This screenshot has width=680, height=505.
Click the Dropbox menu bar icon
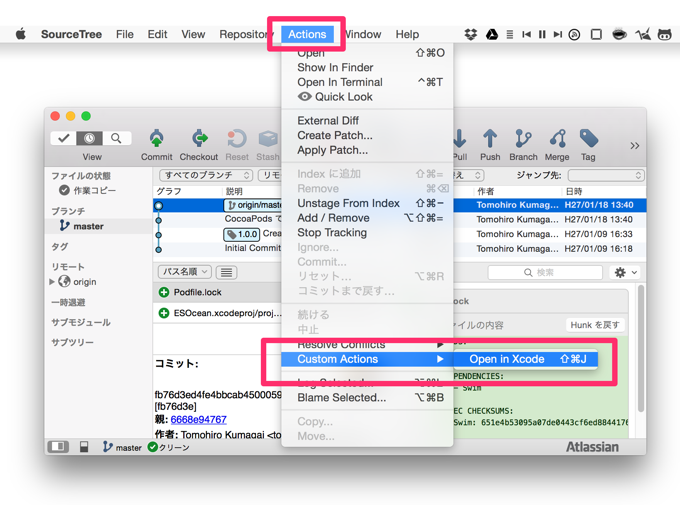tap(471, 34)
